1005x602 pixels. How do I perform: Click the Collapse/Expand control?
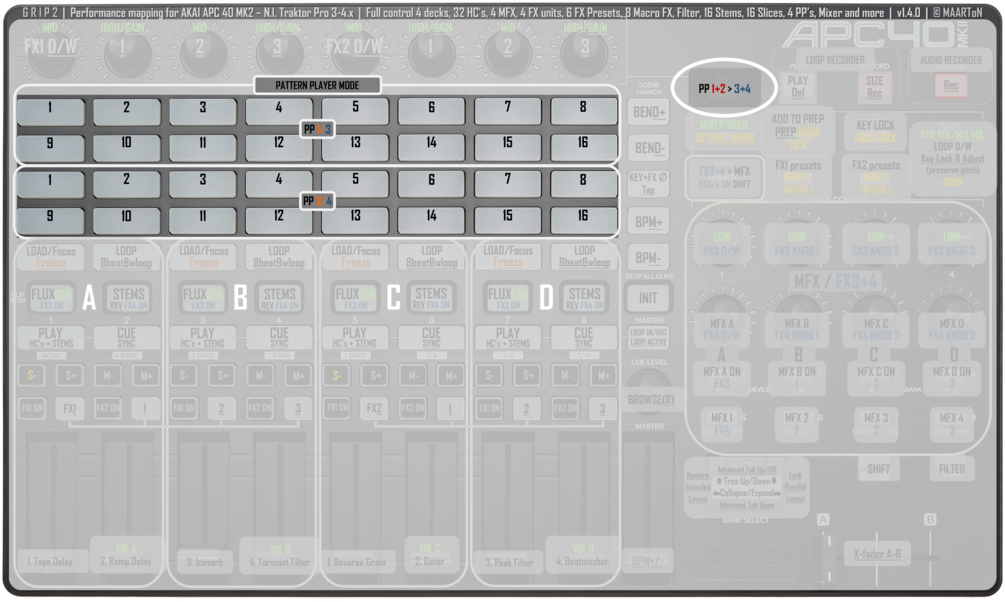[x=747, y=493]
